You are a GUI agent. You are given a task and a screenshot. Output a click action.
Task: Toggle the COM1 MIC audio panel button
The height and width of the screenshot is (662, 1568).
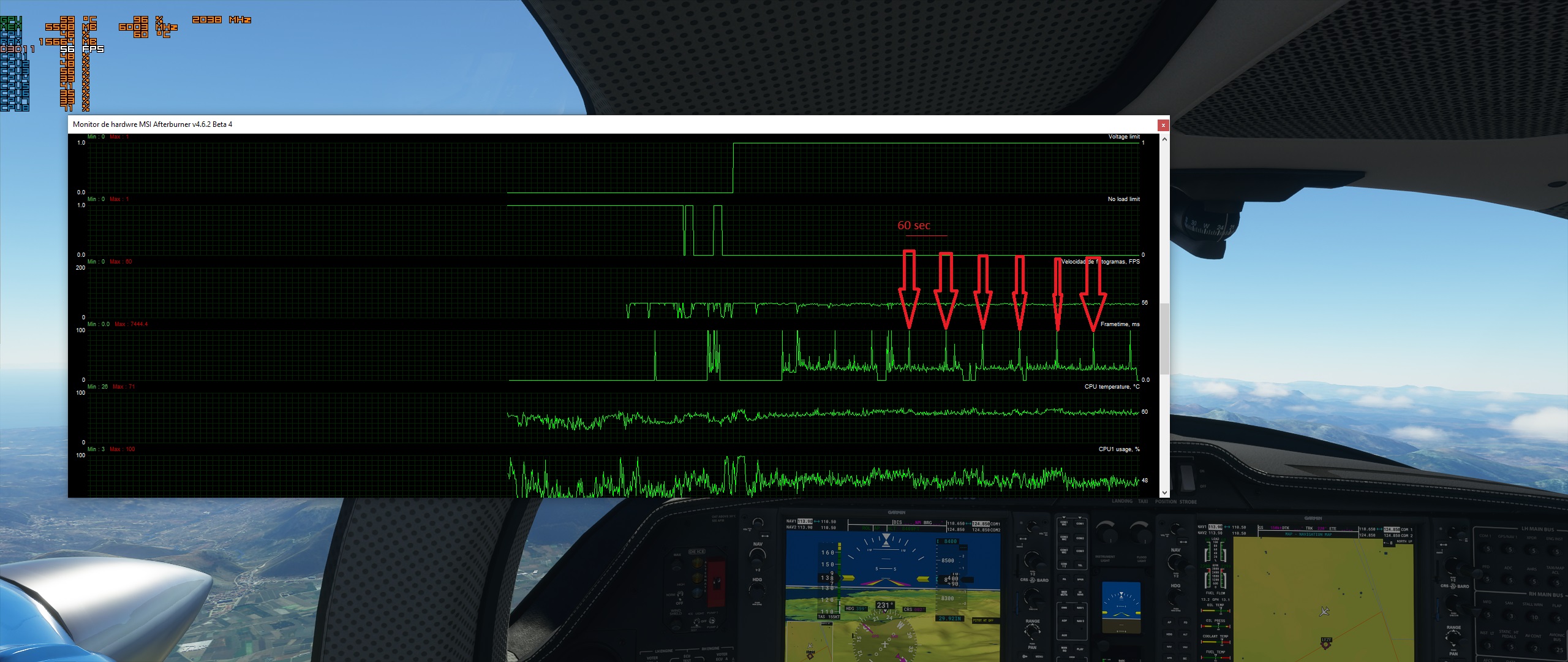pos(1064,523)
